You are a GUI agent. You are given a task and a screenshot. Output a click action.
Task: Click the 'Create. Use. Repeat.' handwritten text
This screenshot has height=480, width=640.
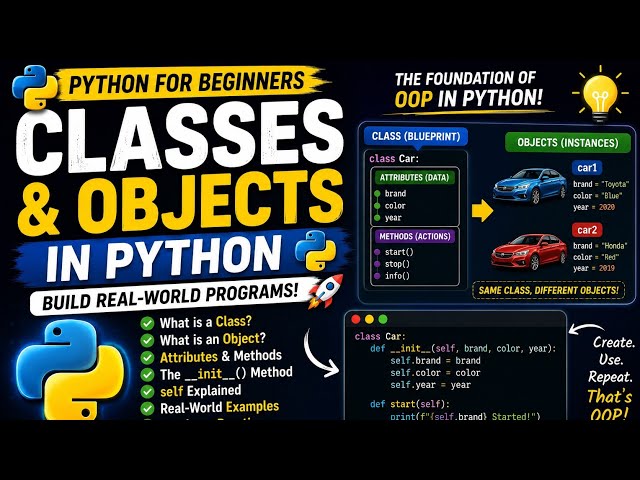(x=611, y=359)
